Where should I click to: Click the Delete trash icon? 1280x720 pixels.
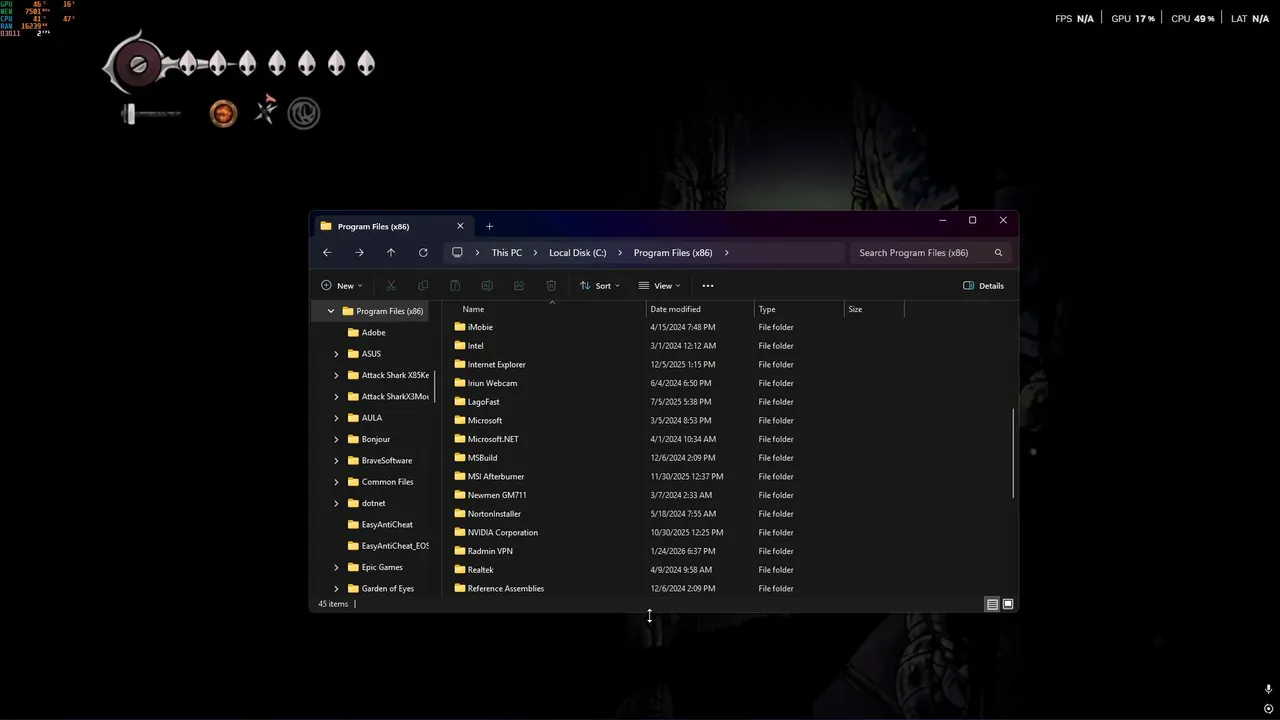tap(551, 286)
